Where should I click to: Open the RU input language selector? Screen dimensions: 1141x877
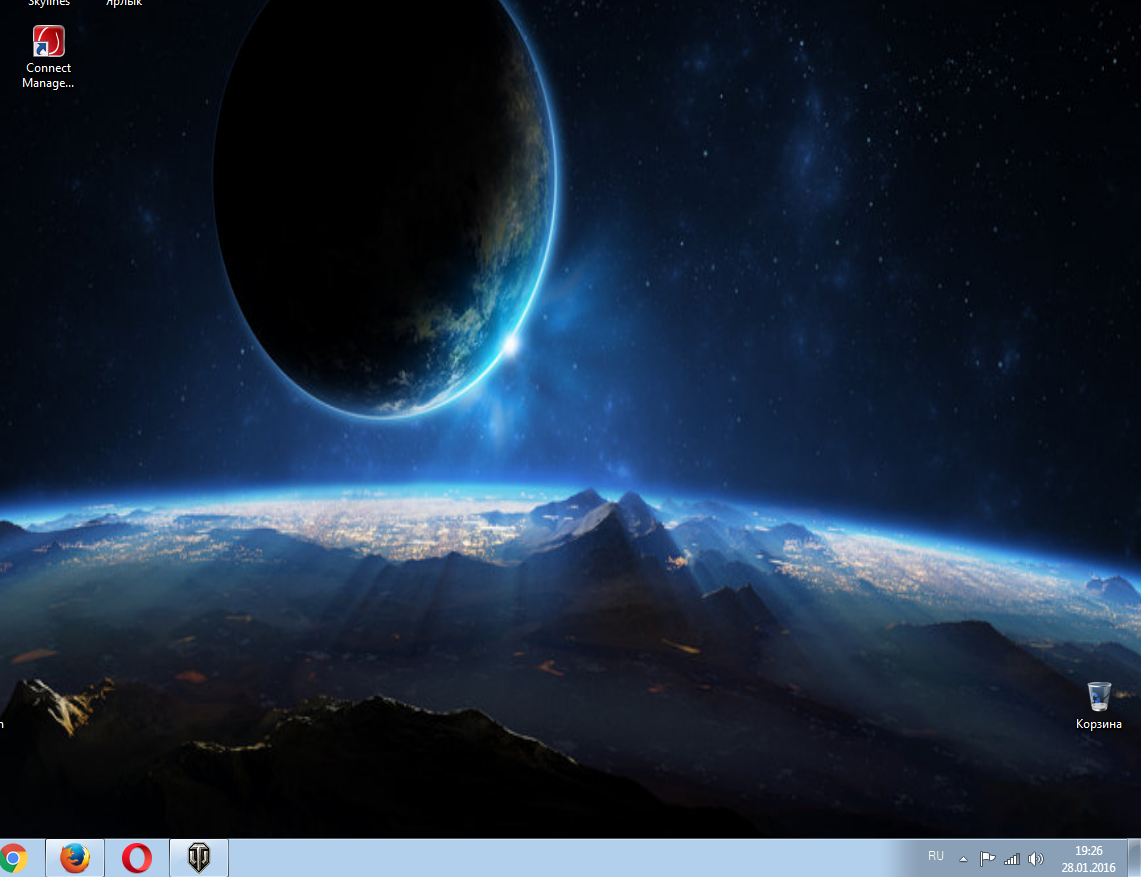click(x=936, y=856)
